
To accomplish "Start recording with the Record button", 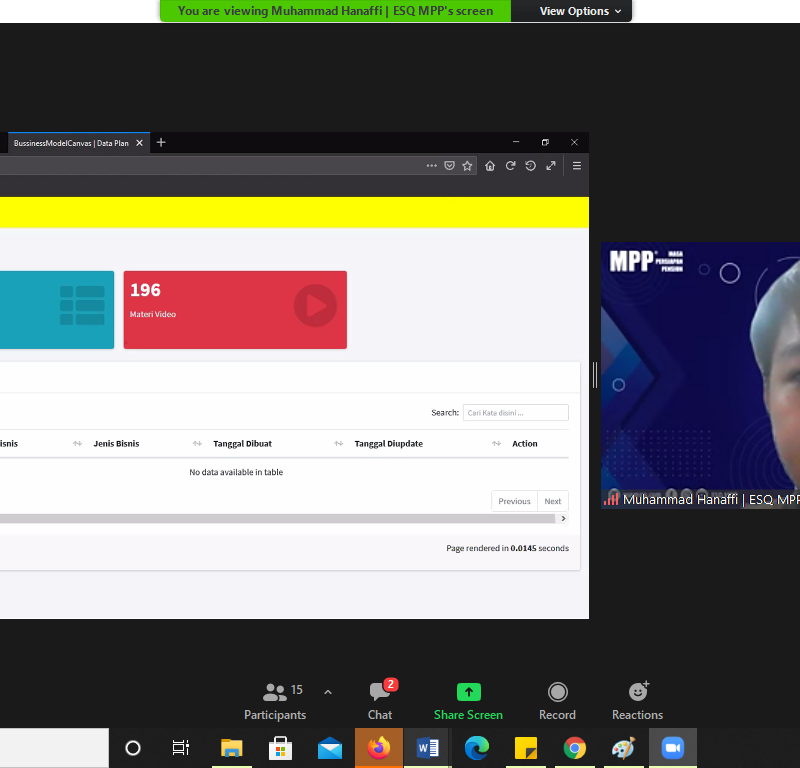I will [557, 700].
